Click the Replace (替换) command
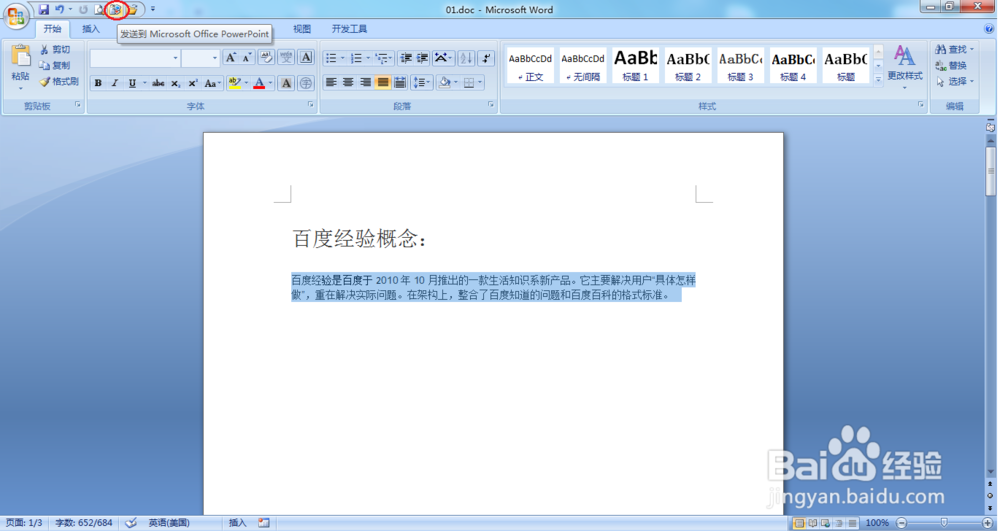The height and width of the screenshot is (531, 1000). (x=952, y=66)
